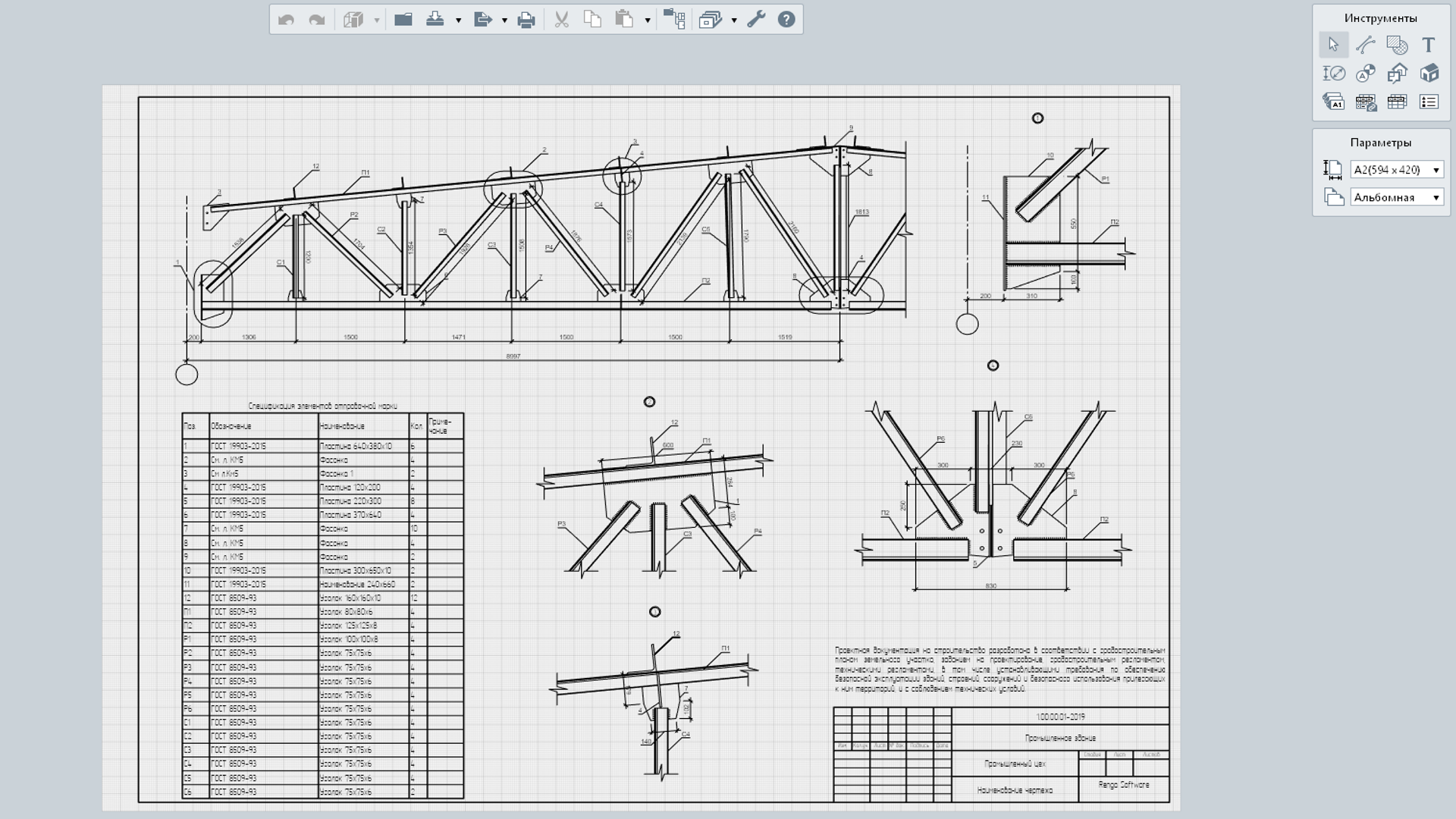This screenshot has width=1456, height=819.
Task: Click the help question mark button
Action: pyautogui.click(x=786, y=20)
